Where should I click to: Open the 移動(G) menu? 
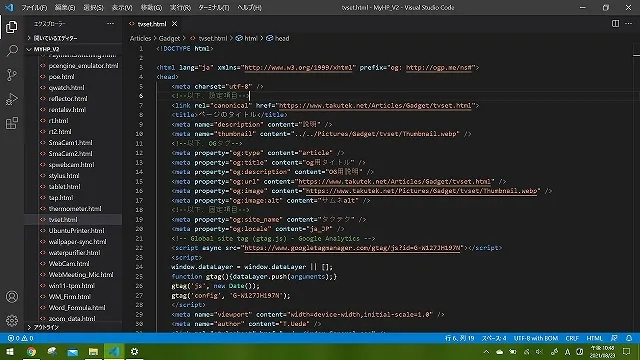151,8
